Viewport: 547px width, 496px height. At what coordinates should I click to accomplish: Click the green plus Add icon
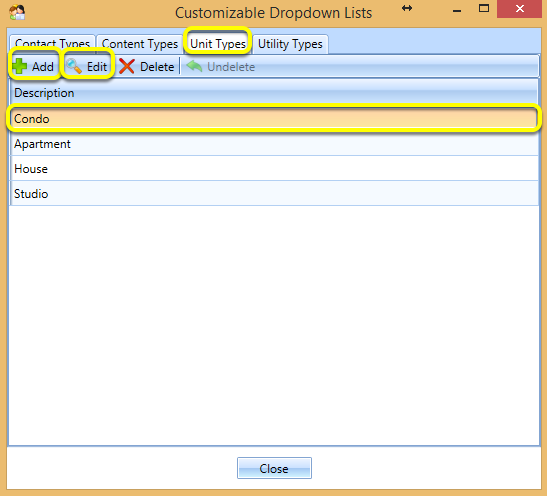tap(20, 66)
